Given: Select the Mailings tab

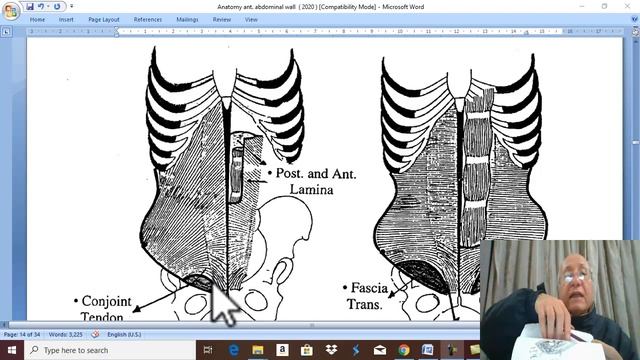Looking at the screenshot, I should coord(187,19).
